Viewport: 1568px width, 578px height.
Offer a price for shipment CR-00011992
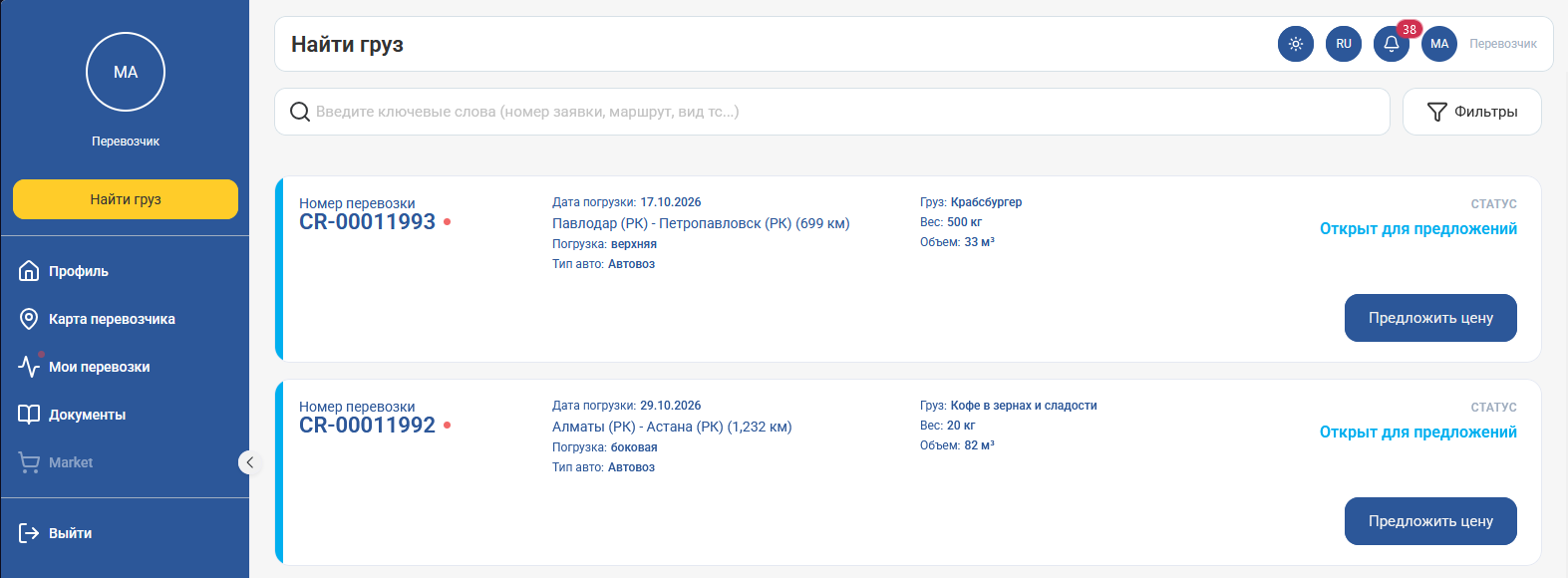click(1430, 521)
